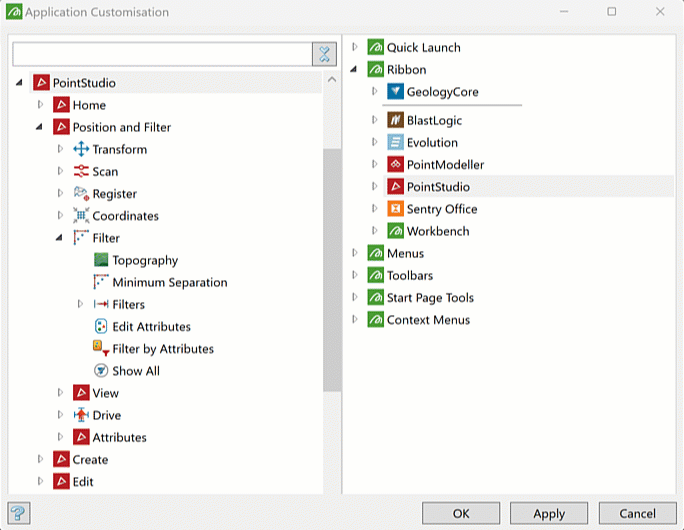Click the brown BlastLogic icon
This screenshot has height=530, width=684.
395,120
